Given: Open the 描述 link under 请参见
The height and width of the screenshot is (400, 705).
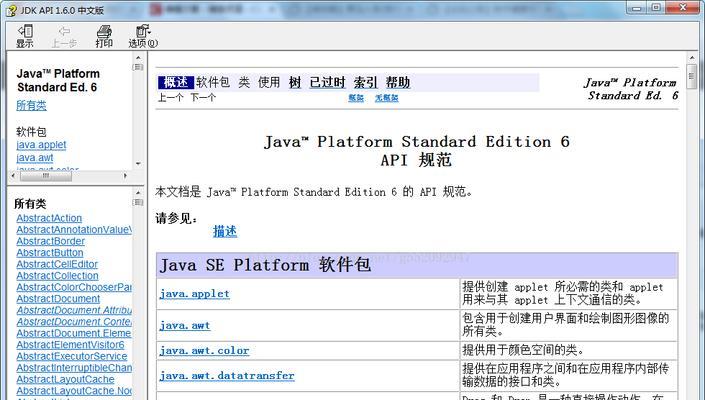Looking at the screenshot, I should (225, 231).
